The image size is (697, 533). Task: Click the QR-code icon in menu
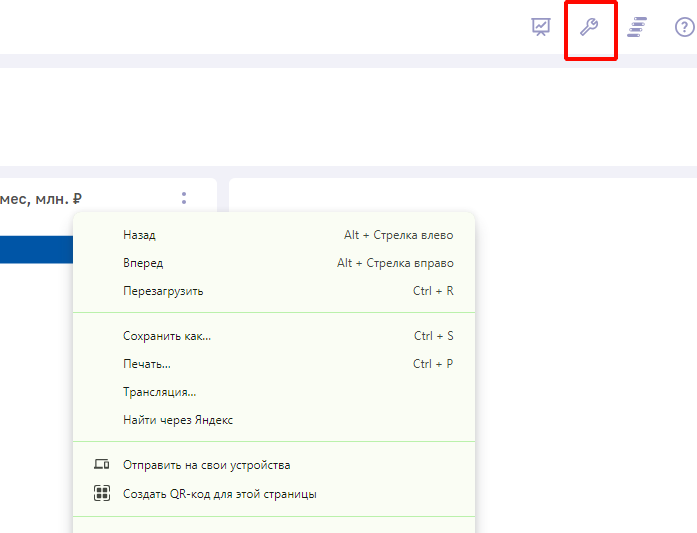pyautogui.click(x=102, y=493)
